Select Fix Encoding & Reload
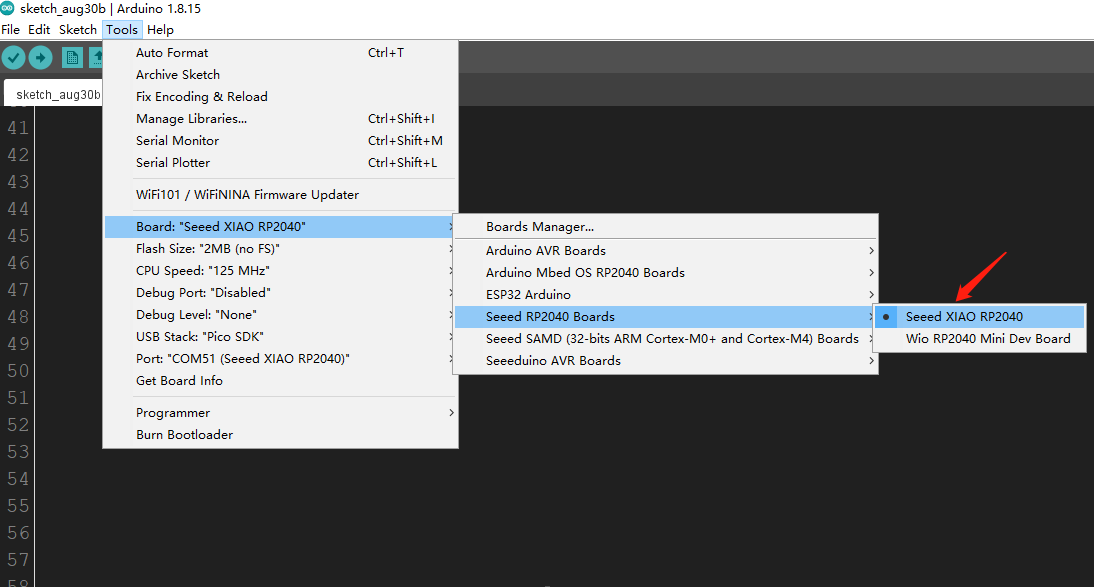 pos(280,96)
